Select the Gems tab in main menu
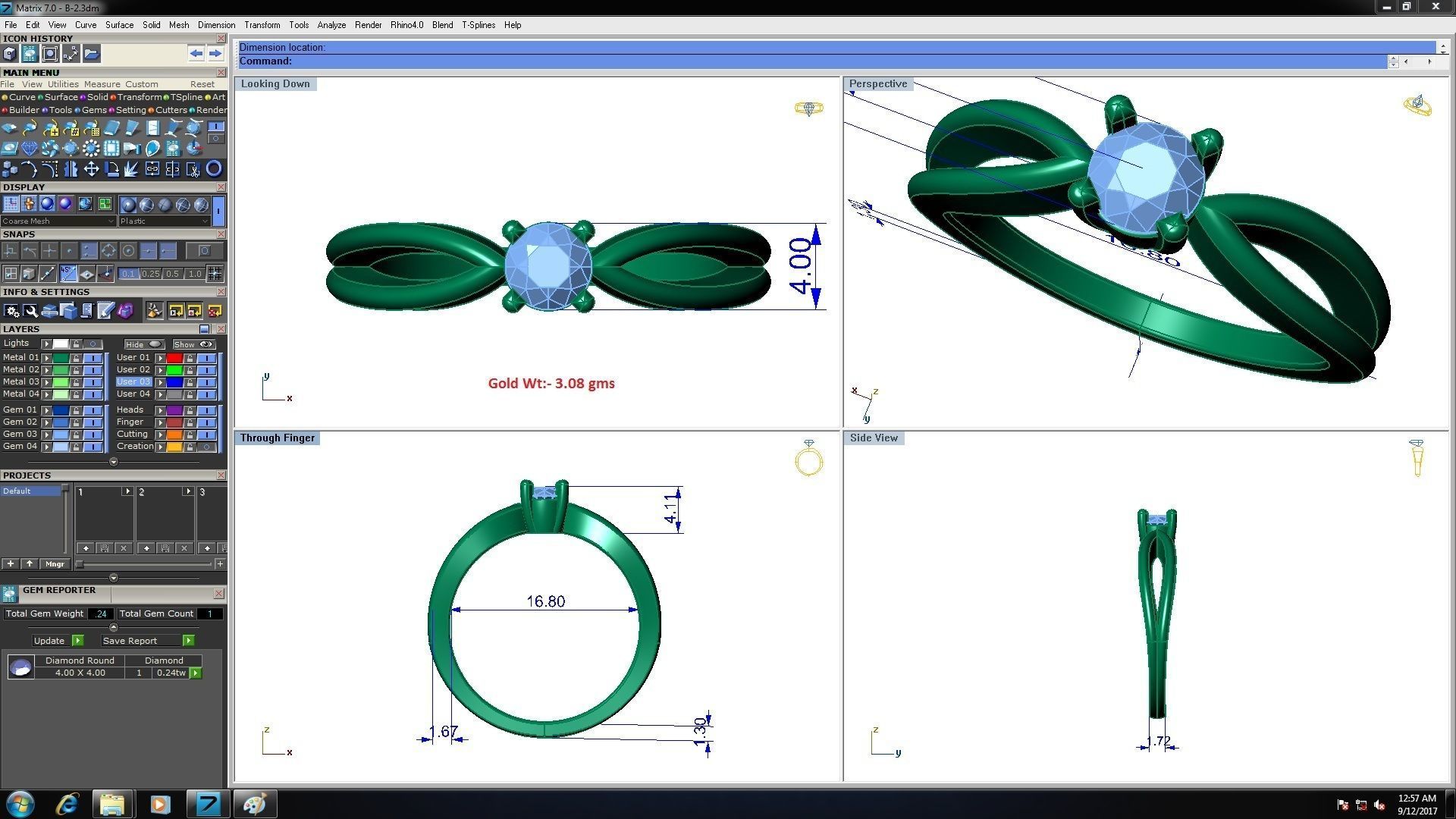1456x819 pixels. tap(93, 110)
